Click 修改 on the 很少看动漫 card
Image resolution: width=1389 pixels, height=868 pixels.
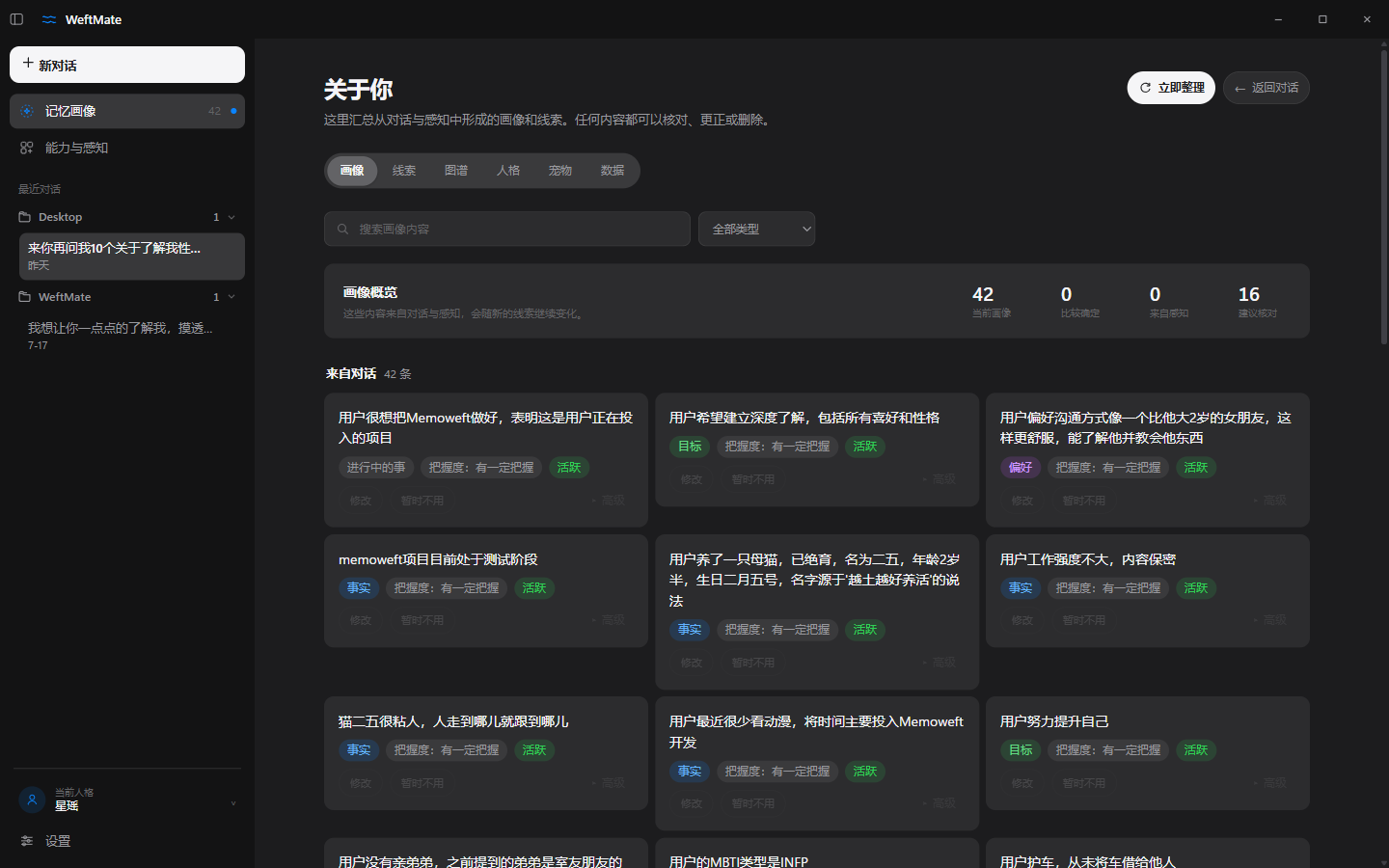tap(692, 803)
